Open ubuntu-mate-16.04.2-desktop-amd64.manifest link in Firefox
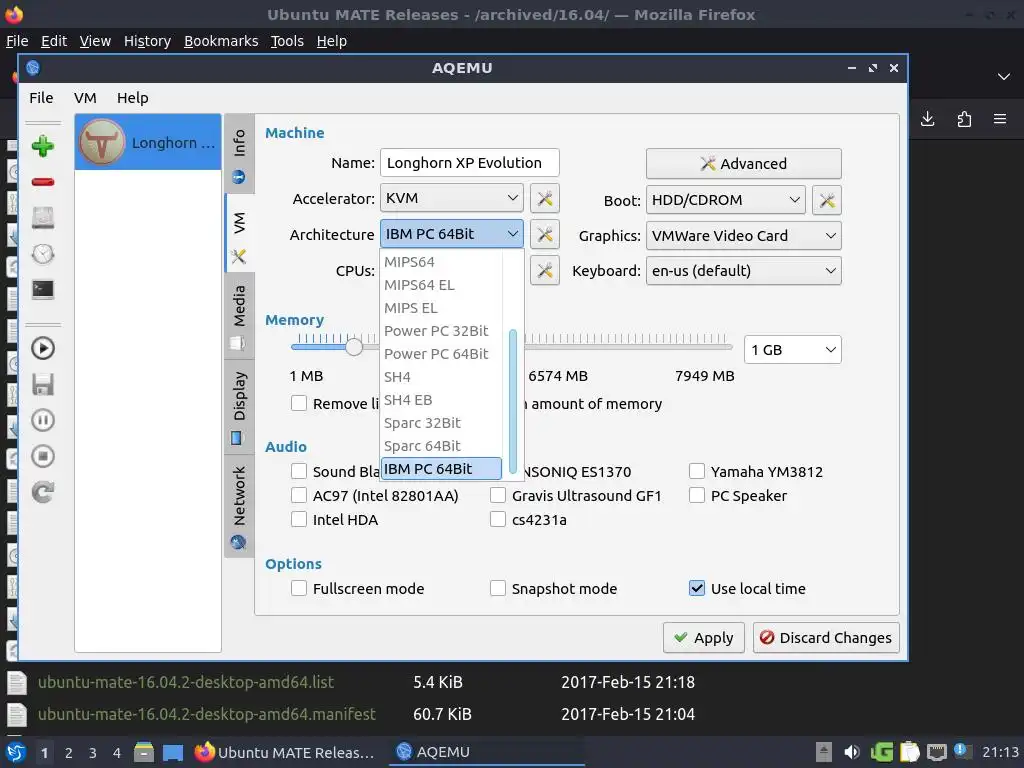The height and width of the screenshot is (768, 1024). 206,714
